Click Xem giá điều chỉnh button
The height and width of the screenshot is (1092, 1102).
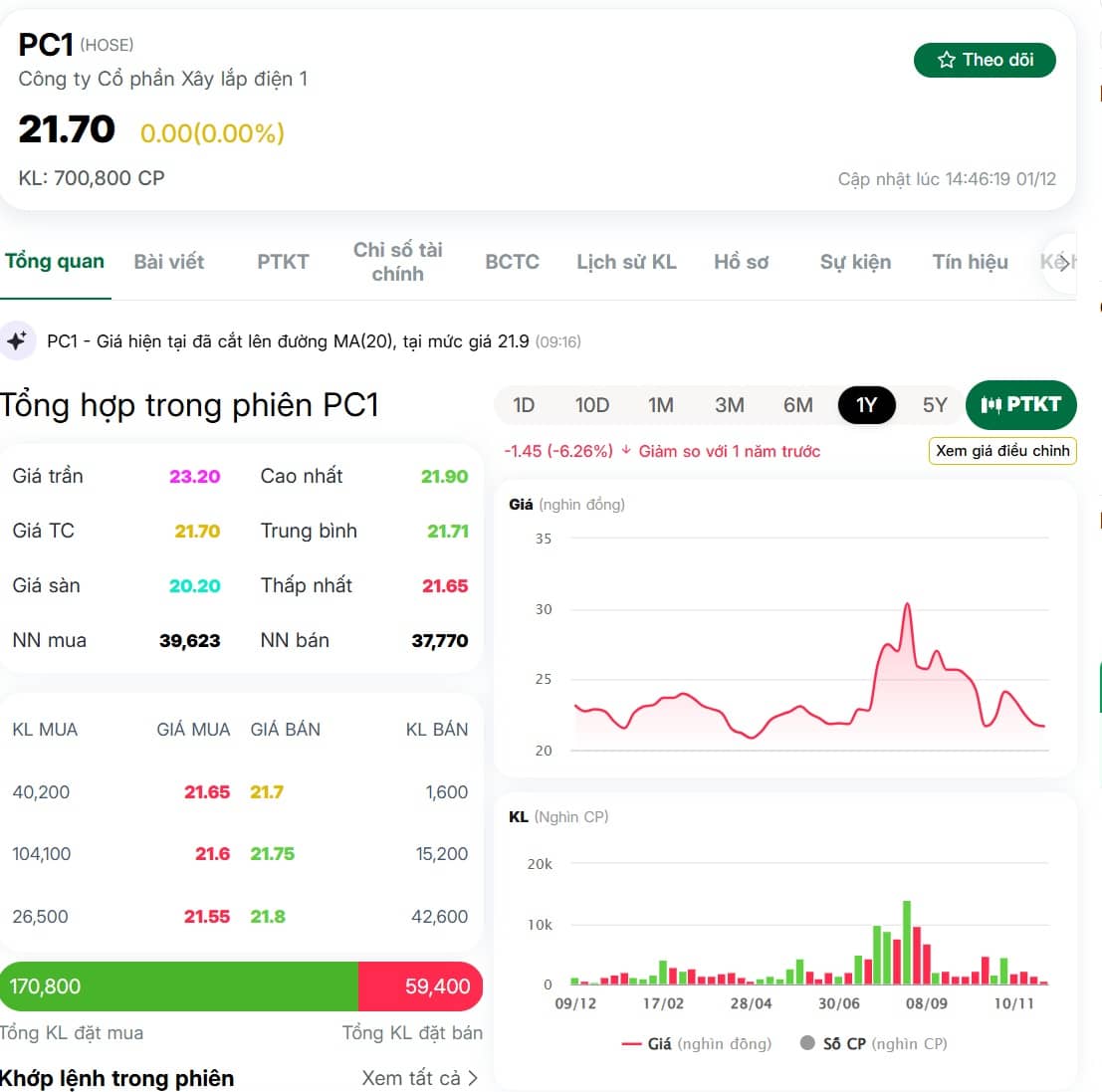[x=1002, y=451]
